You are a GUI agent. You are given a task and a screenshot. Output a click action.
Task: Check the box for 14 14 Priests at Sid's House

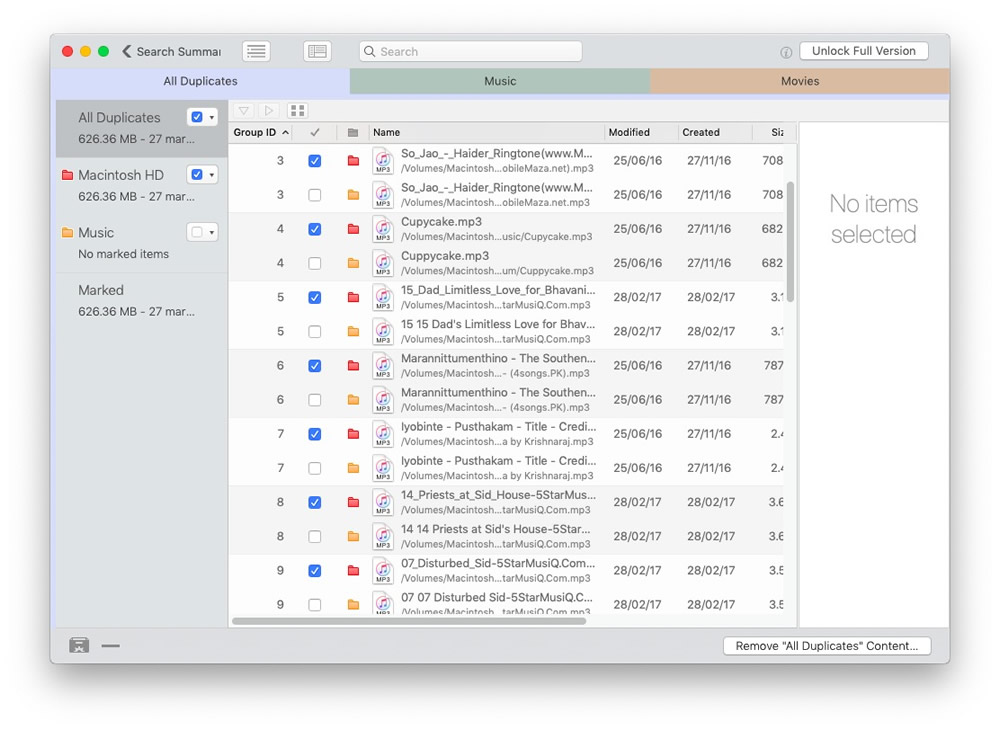(x=315, y=536)
